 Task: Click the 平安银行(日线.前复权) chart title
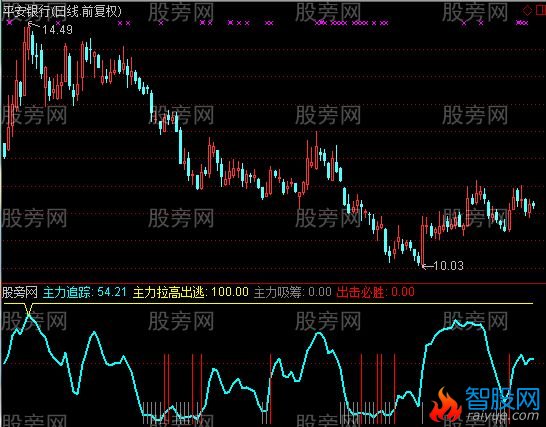[x=62, y=11]
